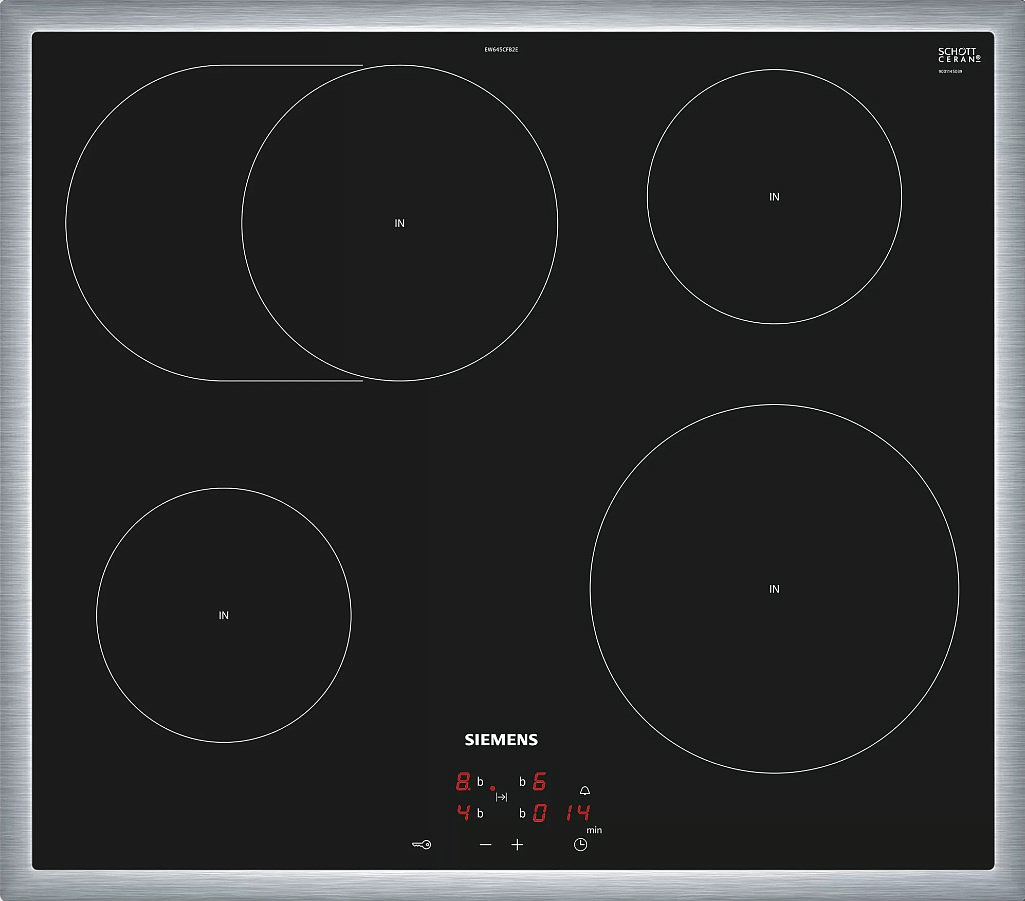Select the red 6 power level digit
This screenshot has height=901, width=1025.
point(539,782)
